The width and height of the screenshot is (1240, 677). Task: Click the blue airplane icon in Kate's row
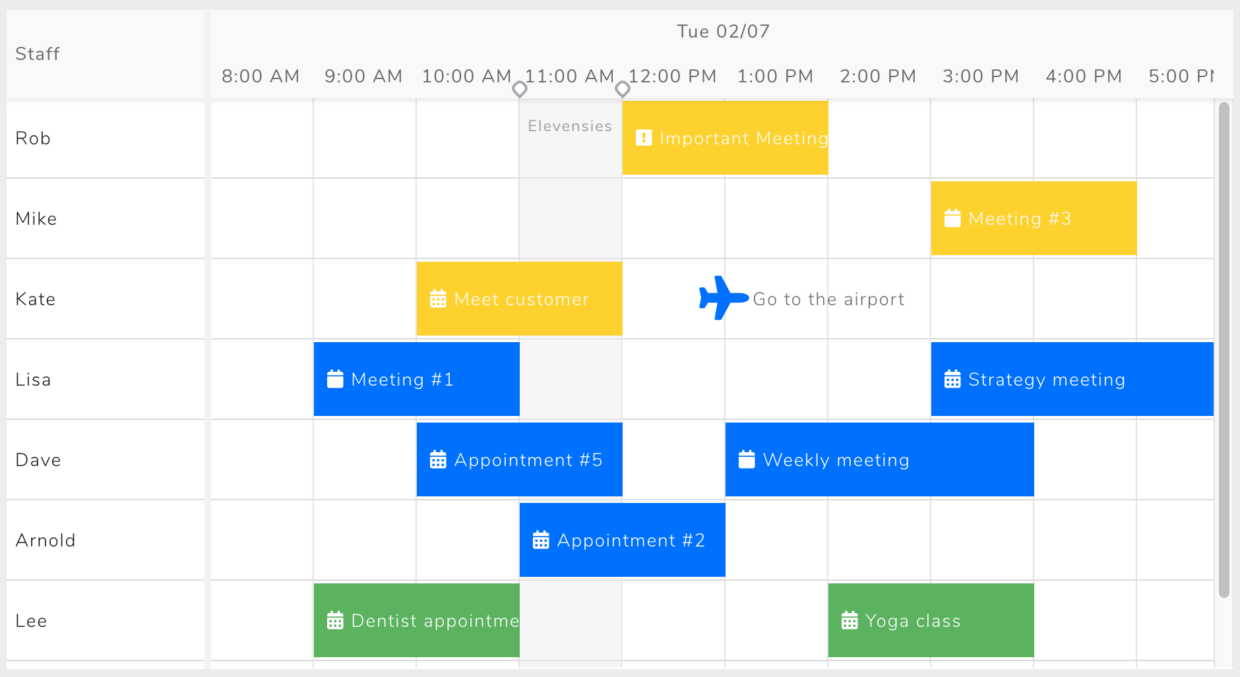(724, 298)
